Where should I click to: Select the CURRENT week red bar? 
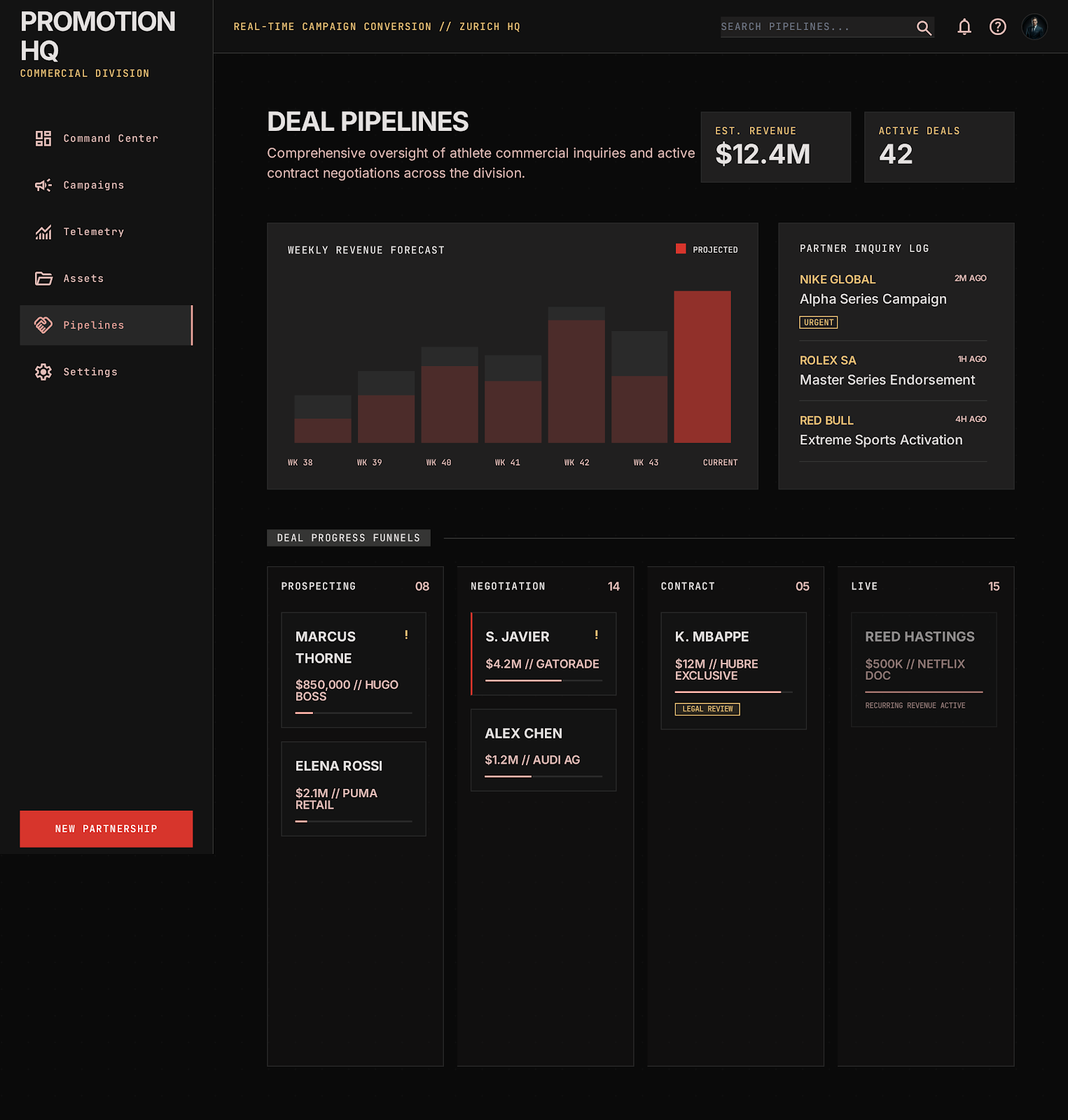point(702,367)
